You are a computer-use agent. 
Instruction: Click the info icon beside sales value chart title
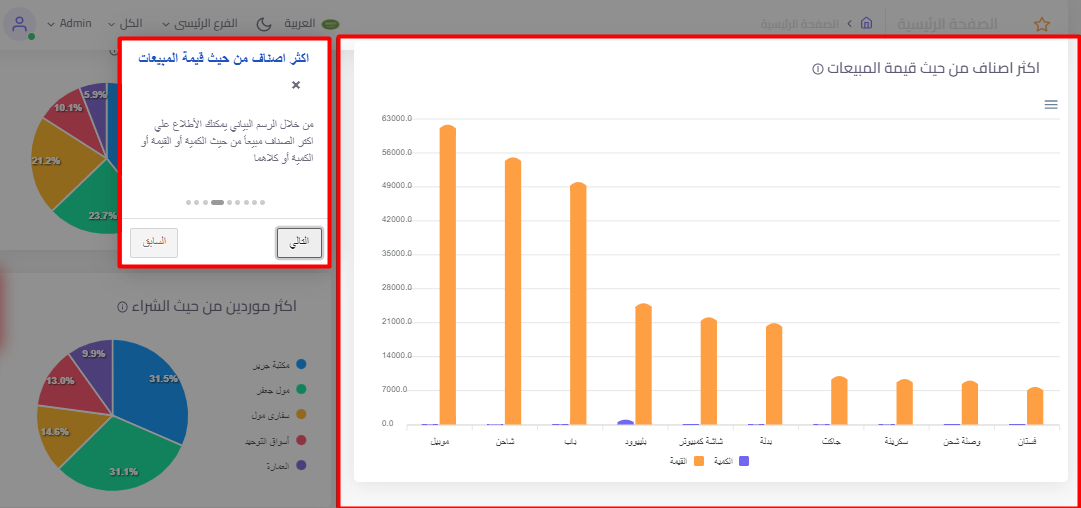pyautogui.click(x=818, y=69)
